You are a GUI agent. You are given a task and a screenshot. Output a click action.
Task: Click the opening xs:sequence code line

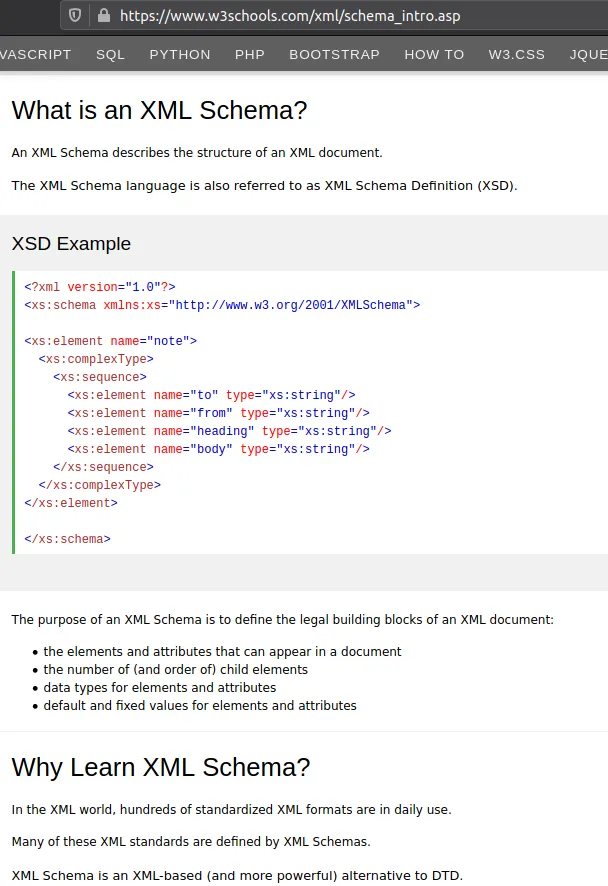point(99,377)
